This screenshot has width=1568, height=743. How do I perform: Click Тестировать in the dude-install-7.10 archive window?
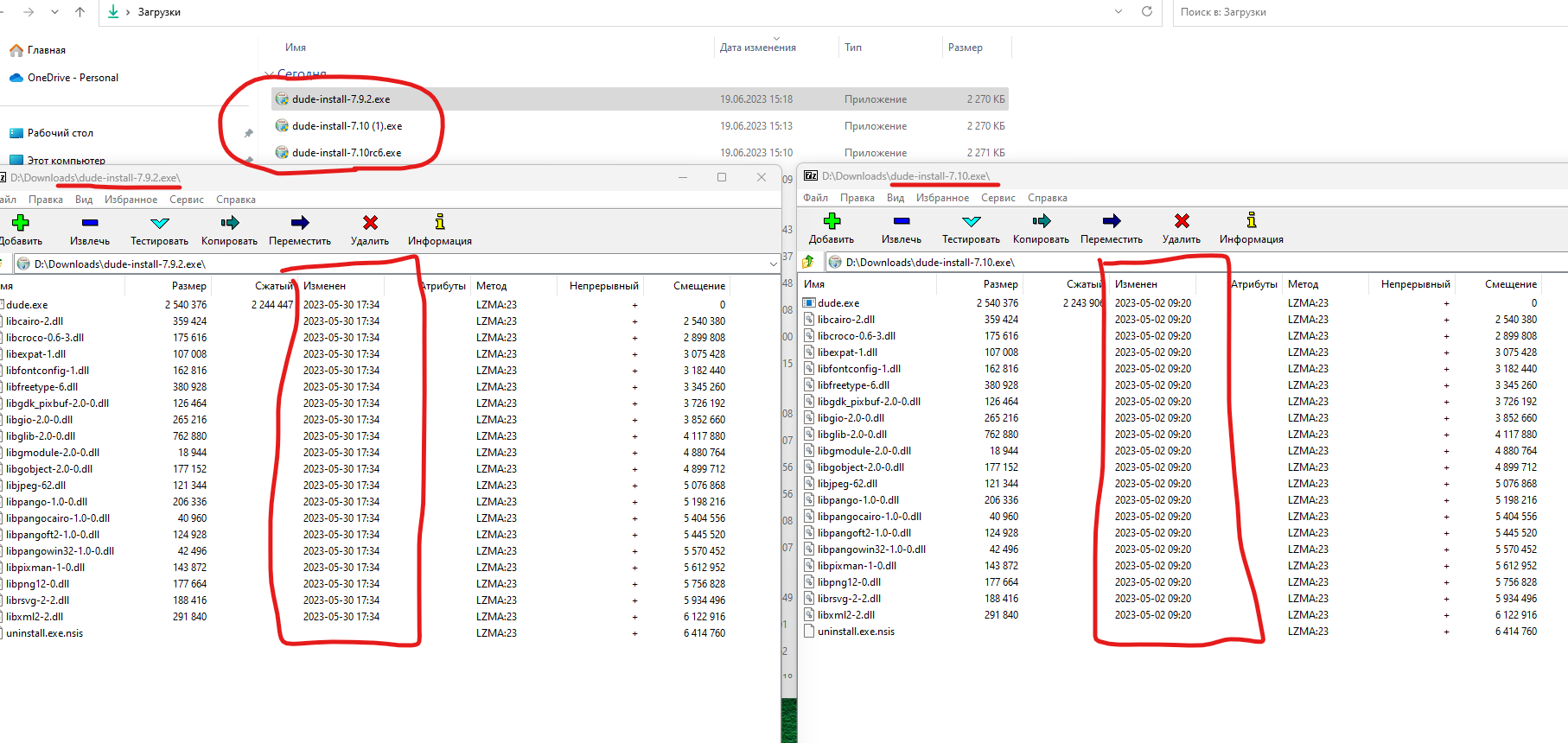971,228
